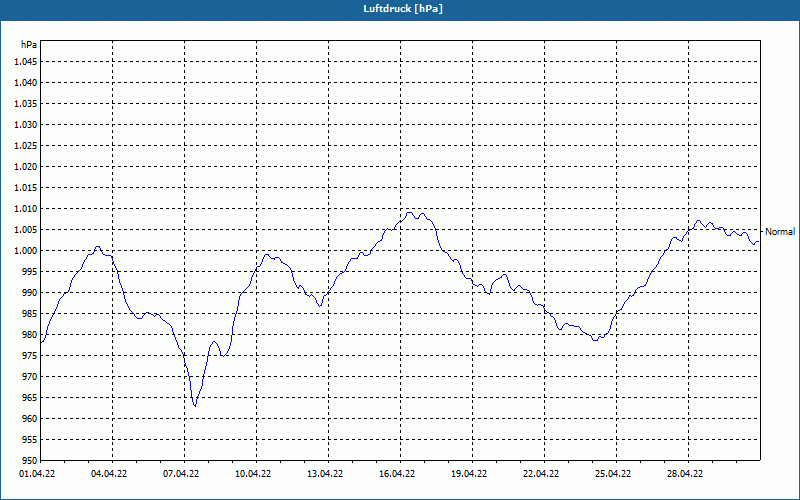
Task: Click the y-axis value 1.040
Action: click(26, 83)
